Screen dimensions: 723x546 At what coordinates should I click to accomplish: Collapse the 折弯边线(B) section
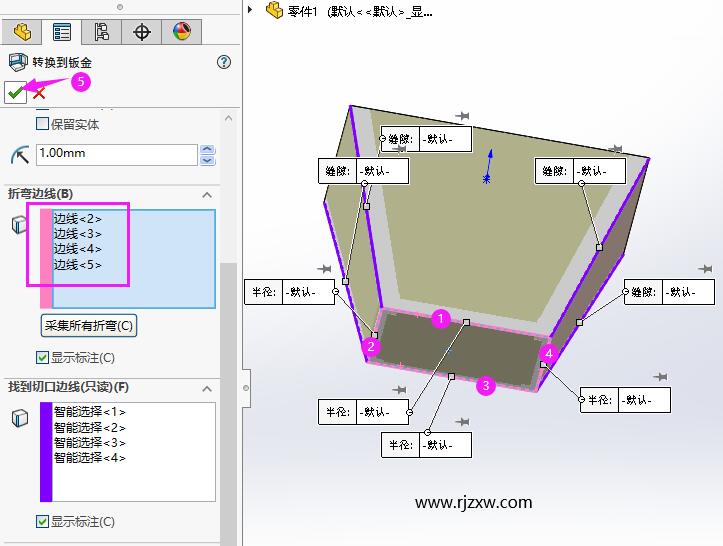pyautogui.click(x=207, y=195)
